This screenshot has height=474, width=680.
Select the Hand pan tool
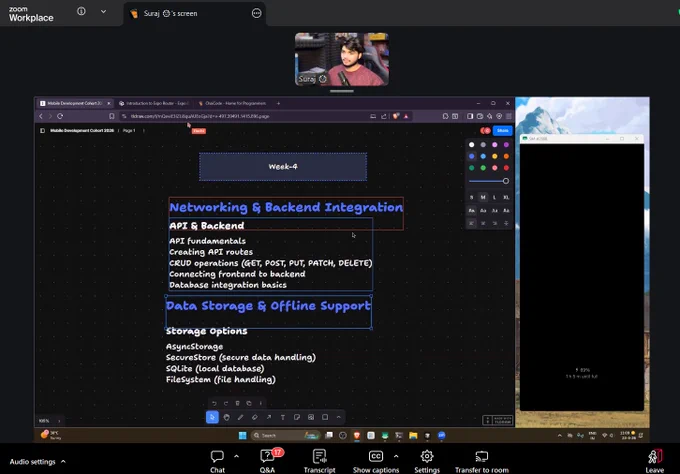point(226,417)
